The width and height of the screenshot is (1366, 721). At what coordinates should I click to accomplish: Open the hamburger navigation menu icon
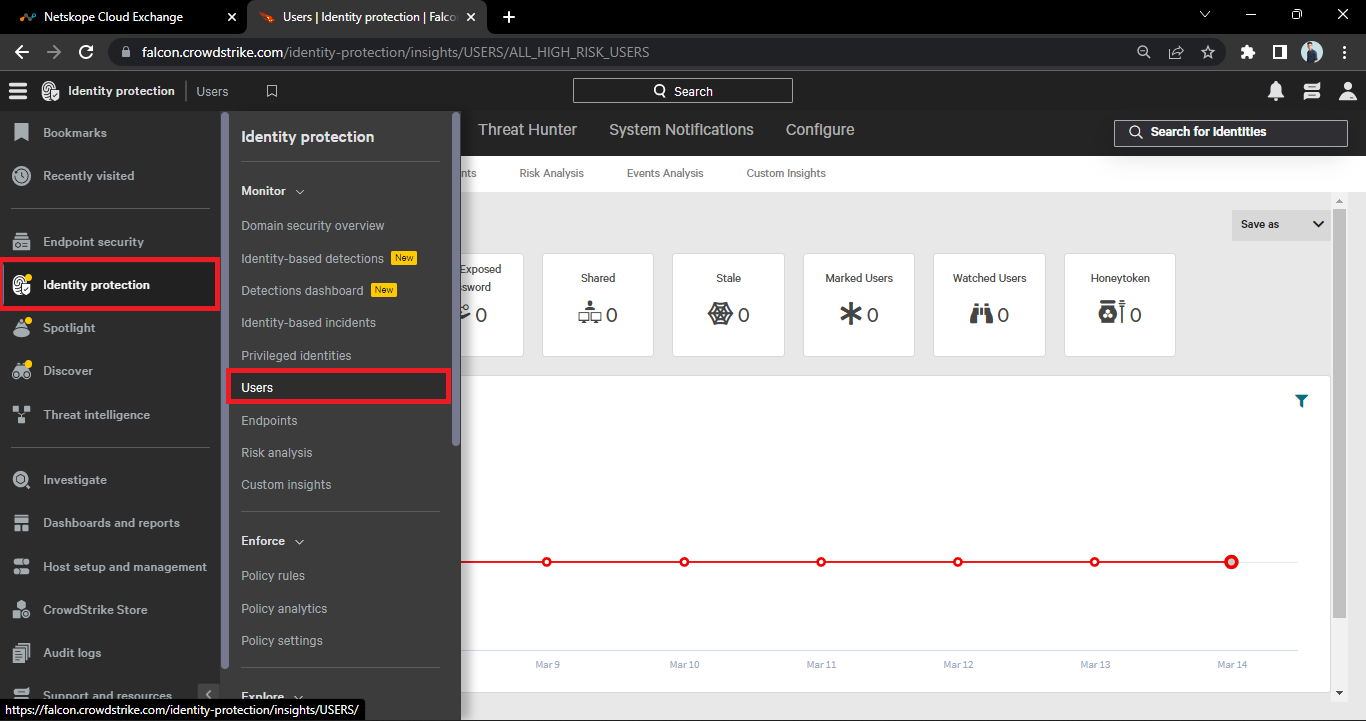pos(18,91)
